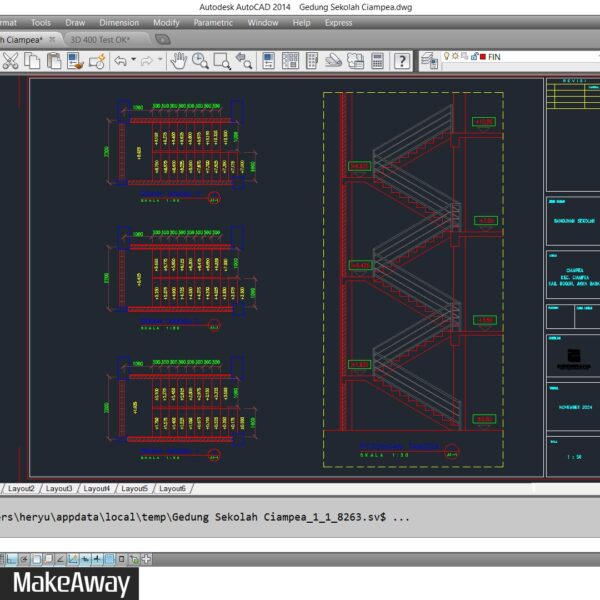
Task: Click the new drawing tab button
Action: point(163,39)
